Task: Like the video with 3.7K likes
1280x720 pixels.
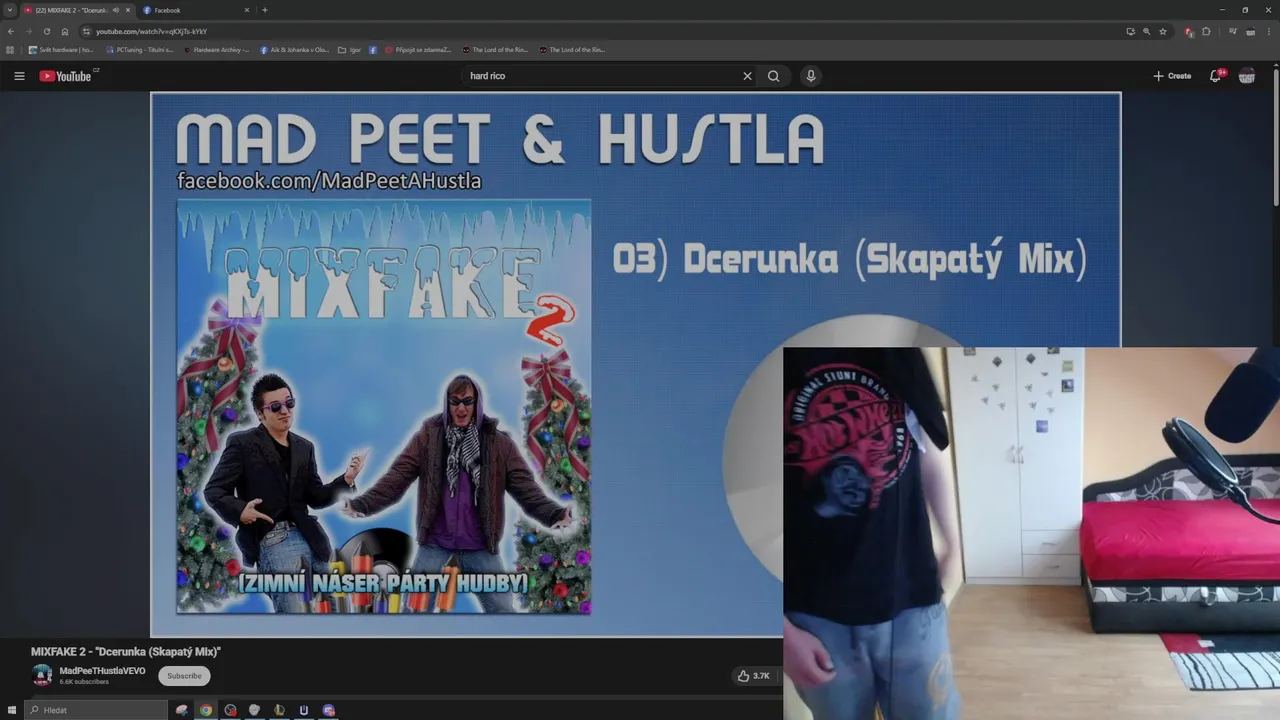Action: point(754,676)
